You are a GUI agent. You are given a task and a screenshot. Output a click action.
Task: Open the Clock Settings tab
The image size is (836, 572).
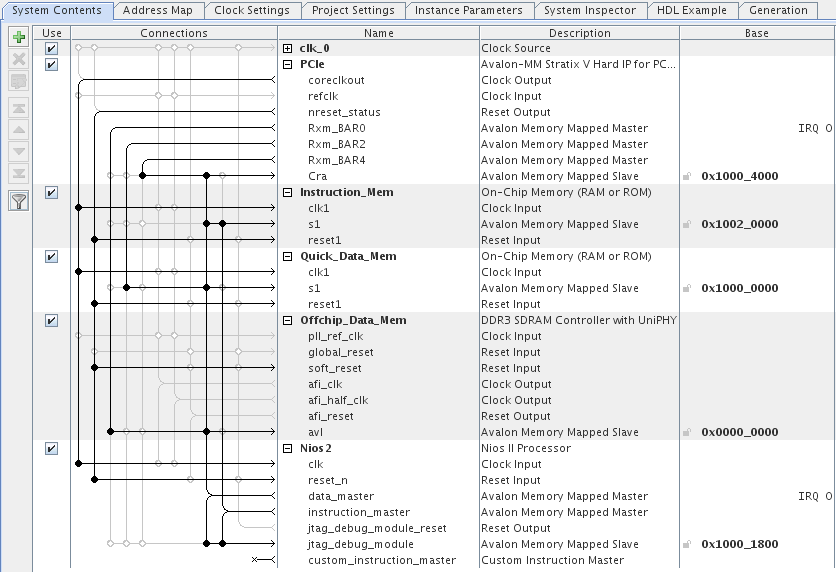(x=252, y=11)
